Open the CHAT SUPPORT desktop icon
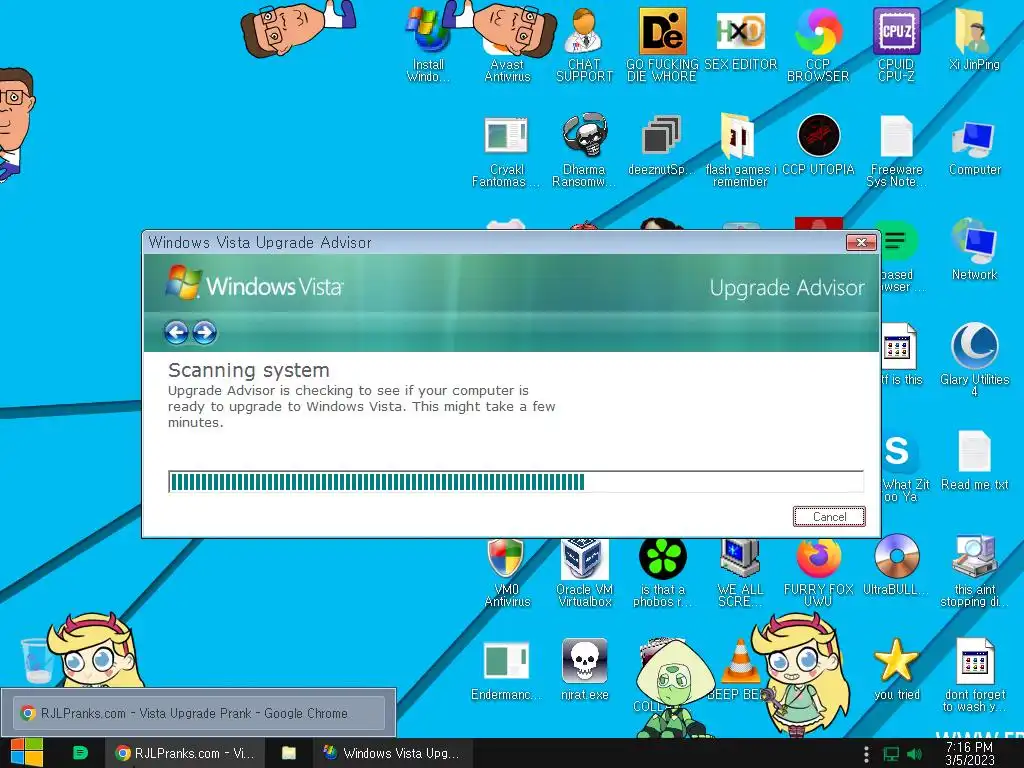Image resolution: width=1024 pixels, height=768 pixels. coord(584,44)
